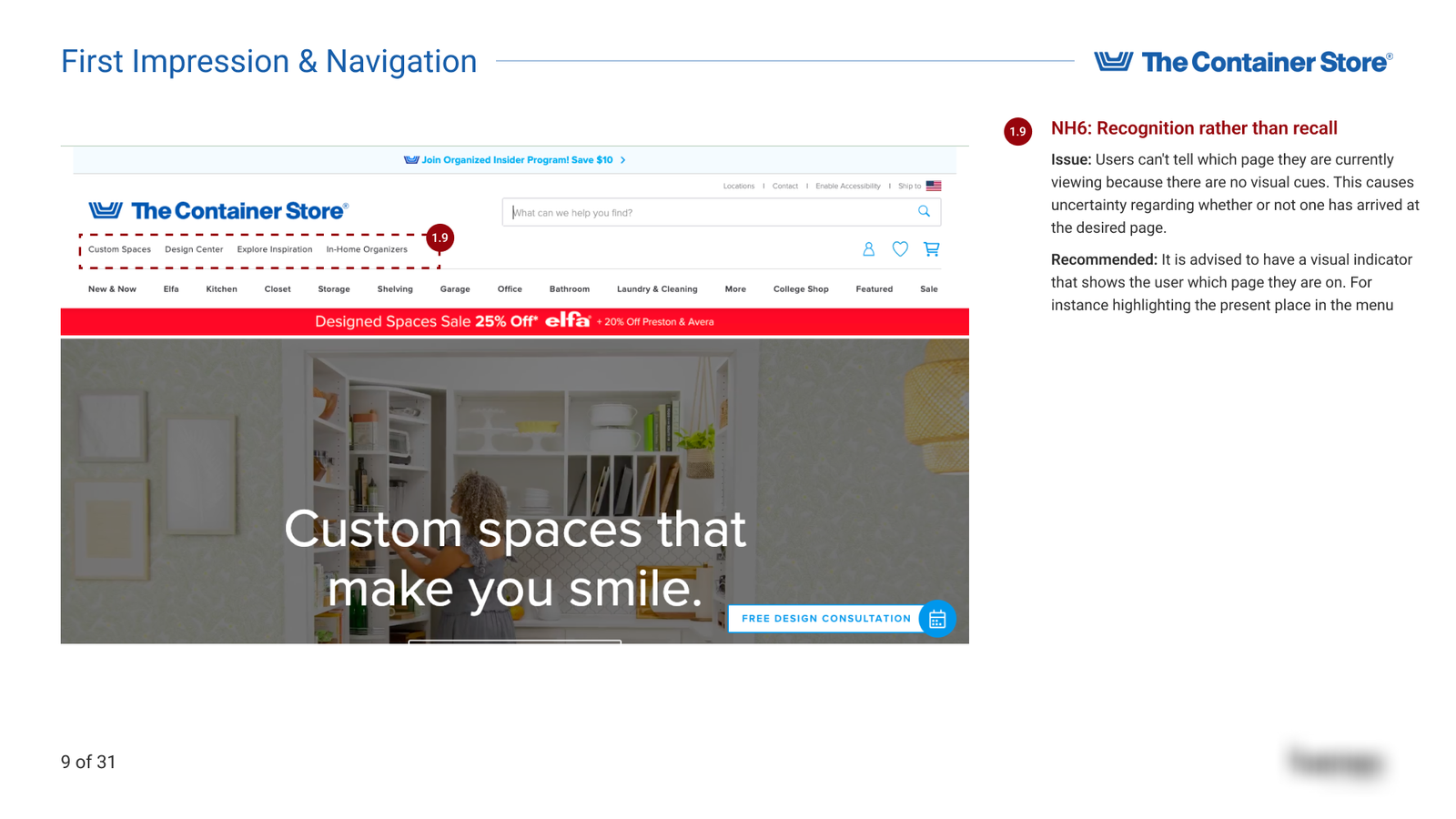Select Design Center in navigation
Image resolution: width=1456 pixels, height=819 pixels.
point(194,249)
